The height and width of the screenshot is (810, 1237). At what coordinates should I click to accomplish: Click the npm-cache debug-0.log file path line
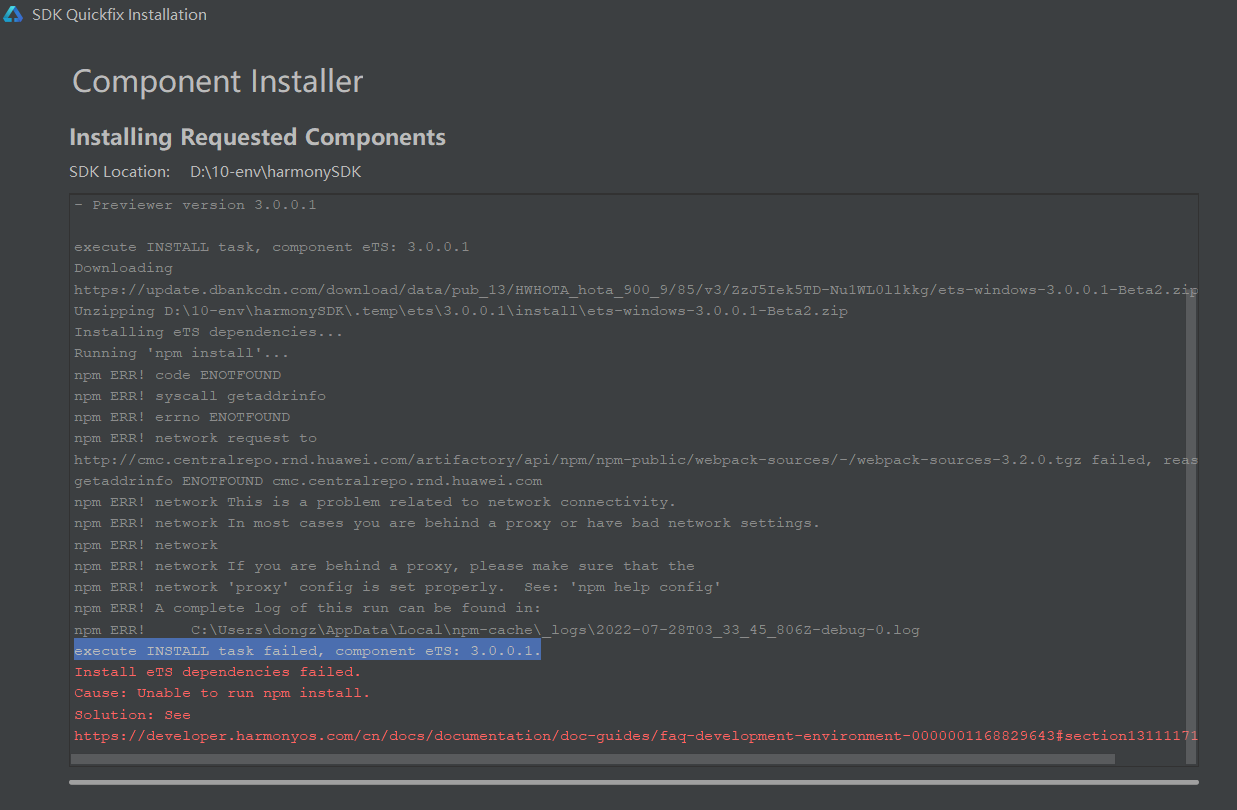497,630
